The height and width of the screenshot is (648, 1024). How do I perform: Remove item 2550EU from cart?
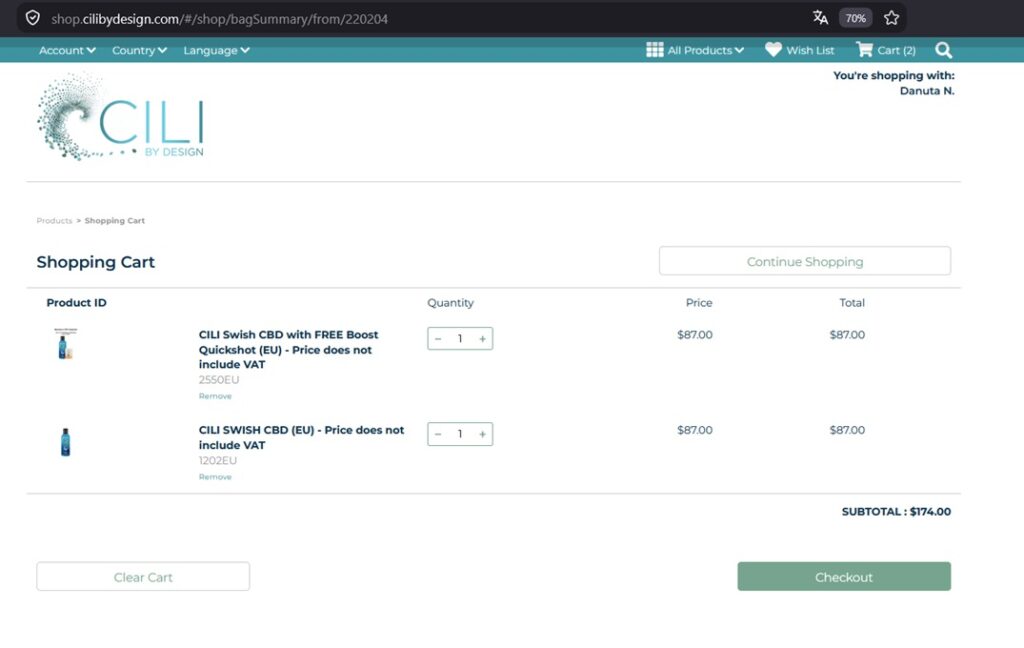pyautogui.click(x=215, y=396)
